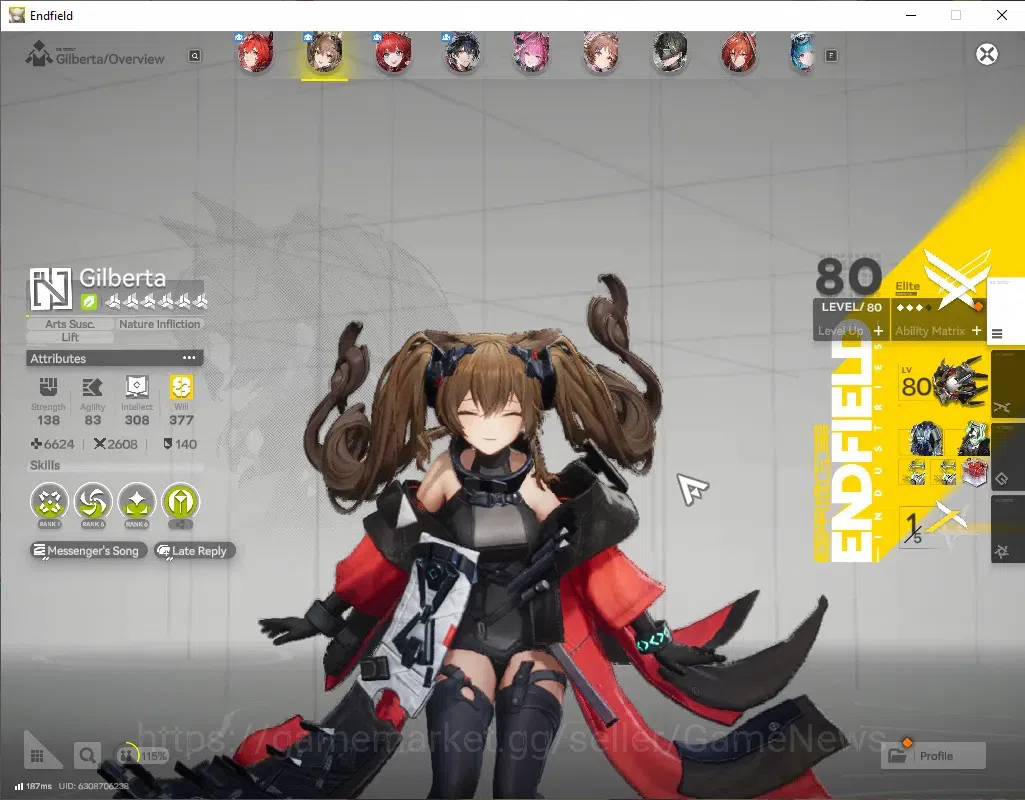This screenshot has height=800, width=1025.
Task: Select the dark green helmeted character portrait
Action: point(669,52)
